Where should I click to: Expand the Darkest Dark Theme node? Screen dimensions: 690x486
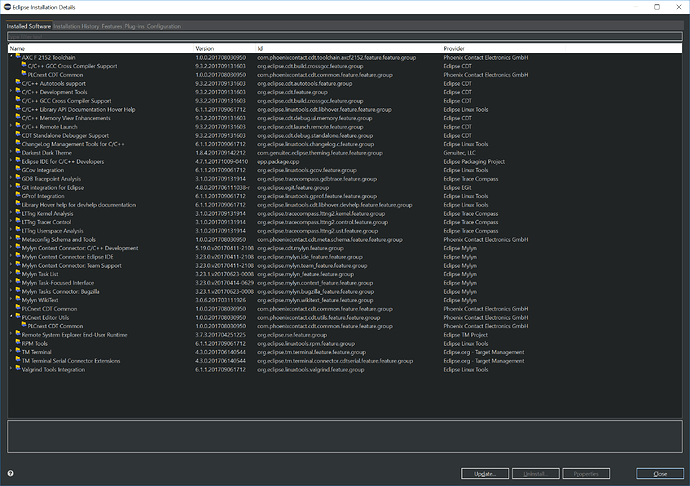11,152
